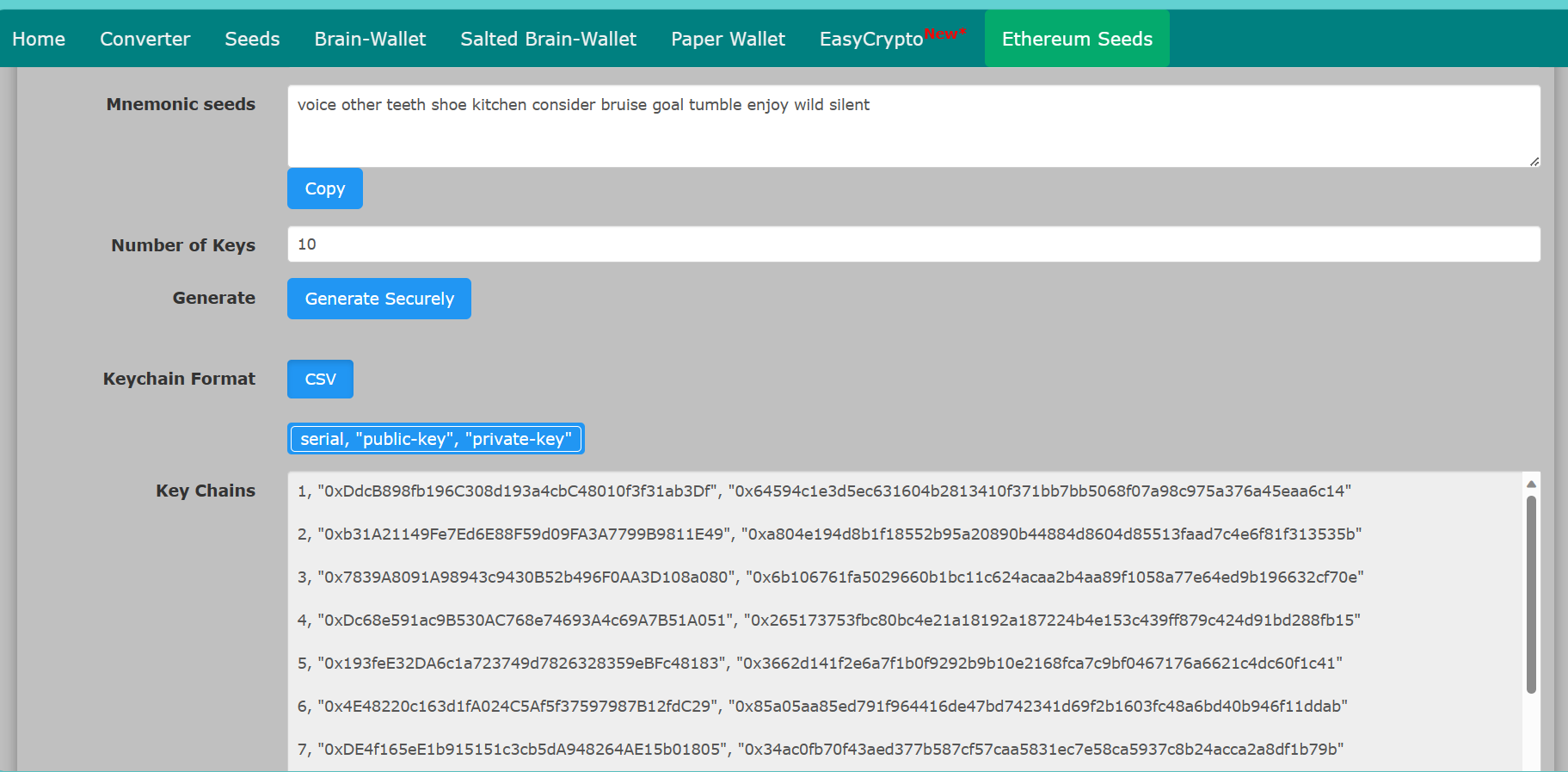Focus the Number of Keys field
Screen dimensions: 1568x772
coord(913,244)
